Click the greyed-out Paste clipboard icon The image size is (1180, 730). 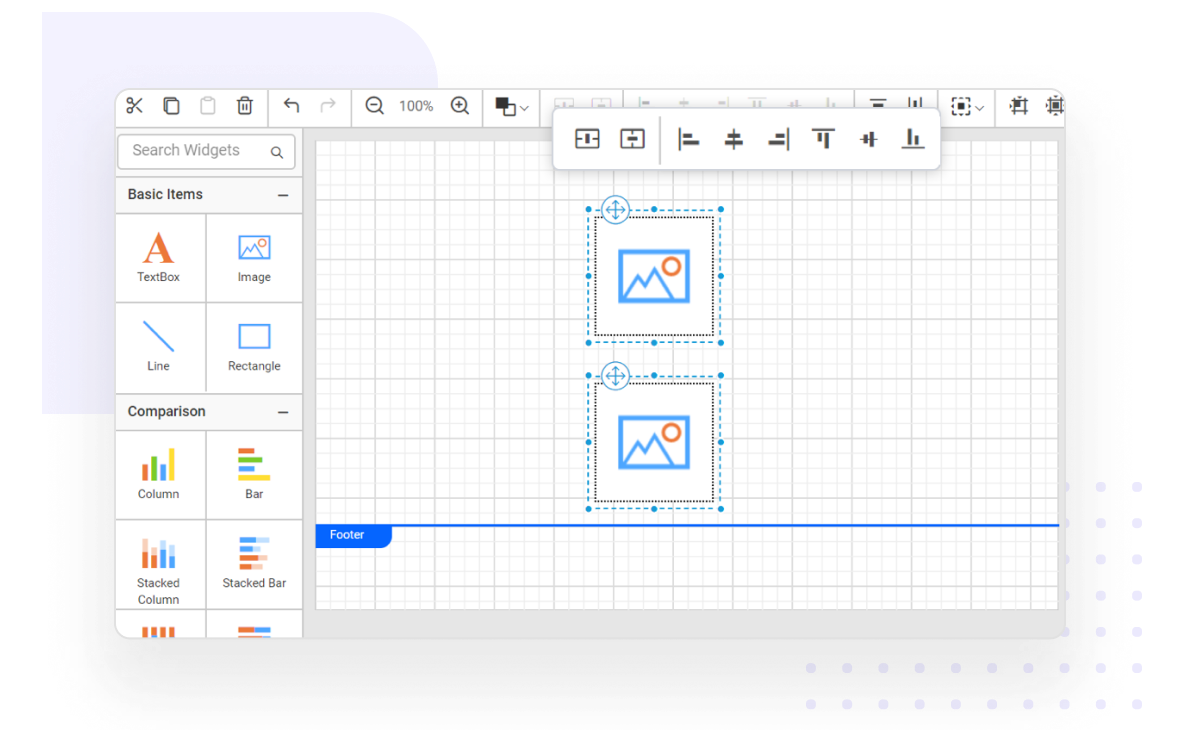pos(208,106)
